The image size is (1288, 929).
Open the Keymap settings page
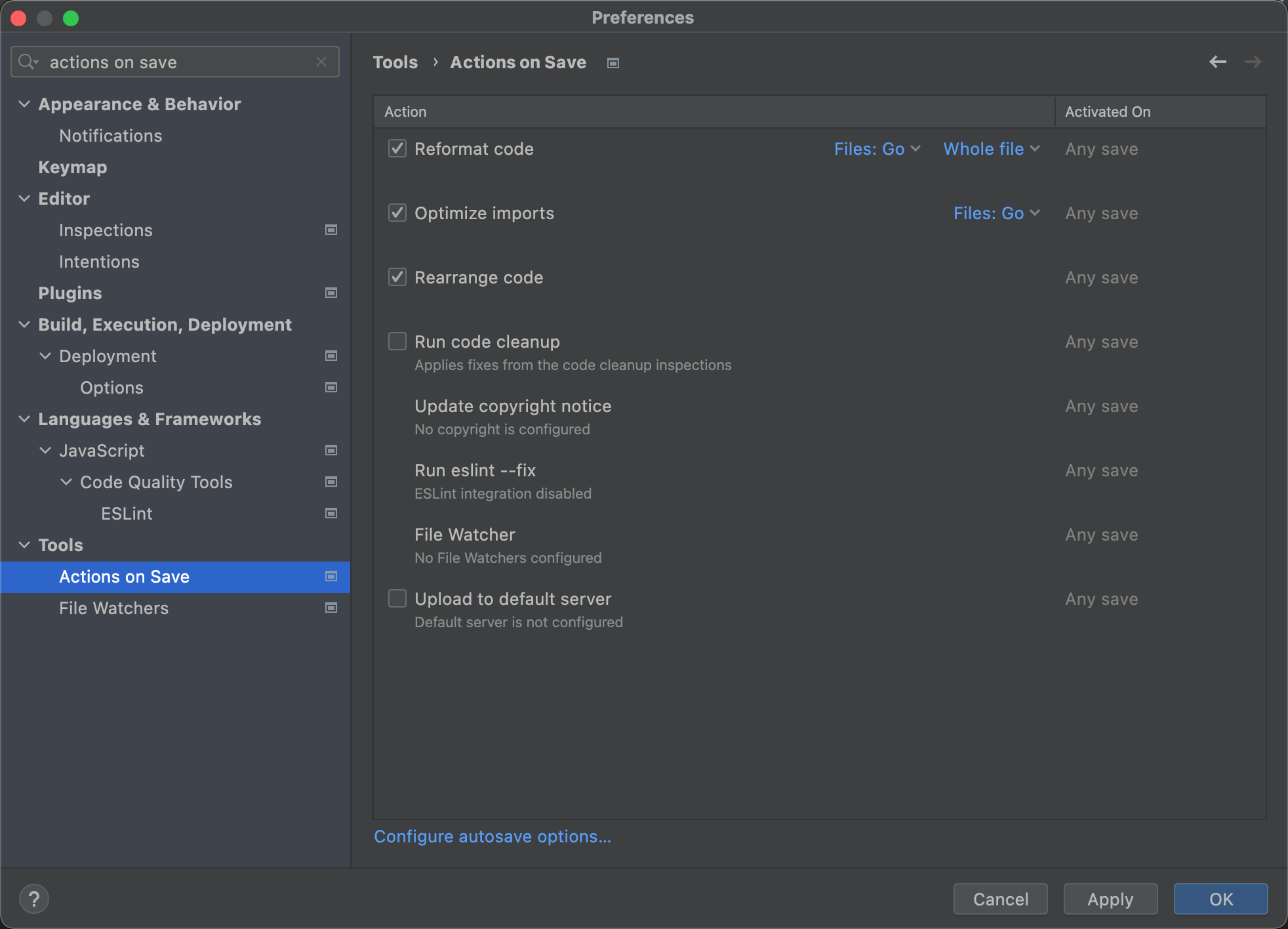pos(72,167)
